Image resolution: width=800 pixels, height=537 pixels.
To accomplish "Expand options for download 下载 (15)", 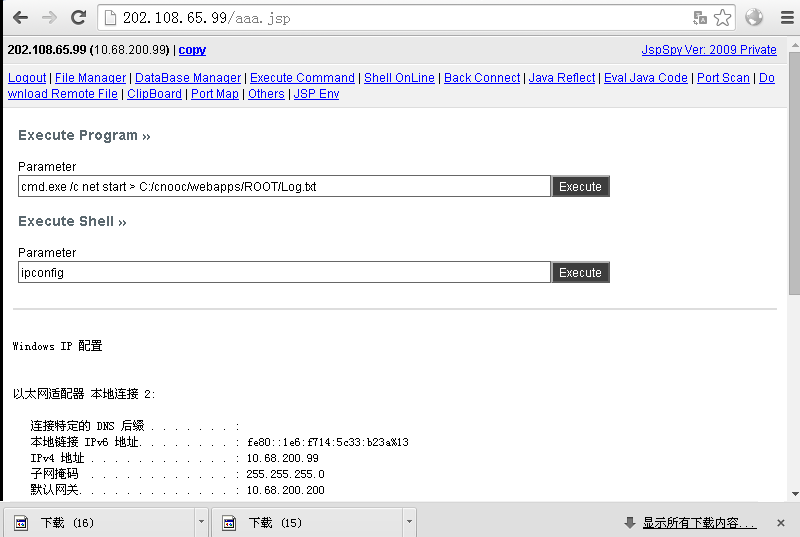I will click(x=409, y=522).
